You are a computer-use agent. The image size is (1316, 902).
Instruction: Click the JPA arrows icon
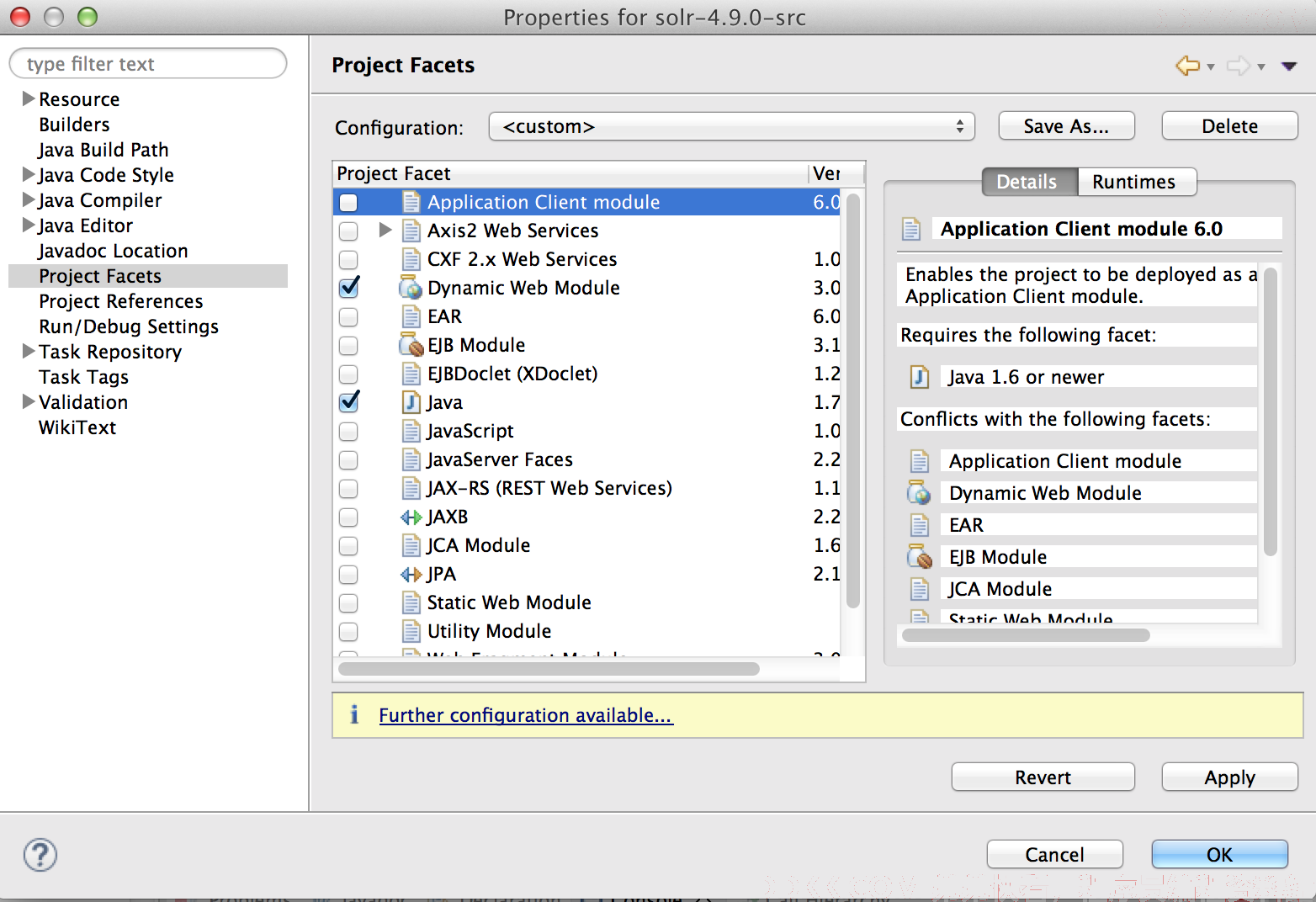point(411,574)
